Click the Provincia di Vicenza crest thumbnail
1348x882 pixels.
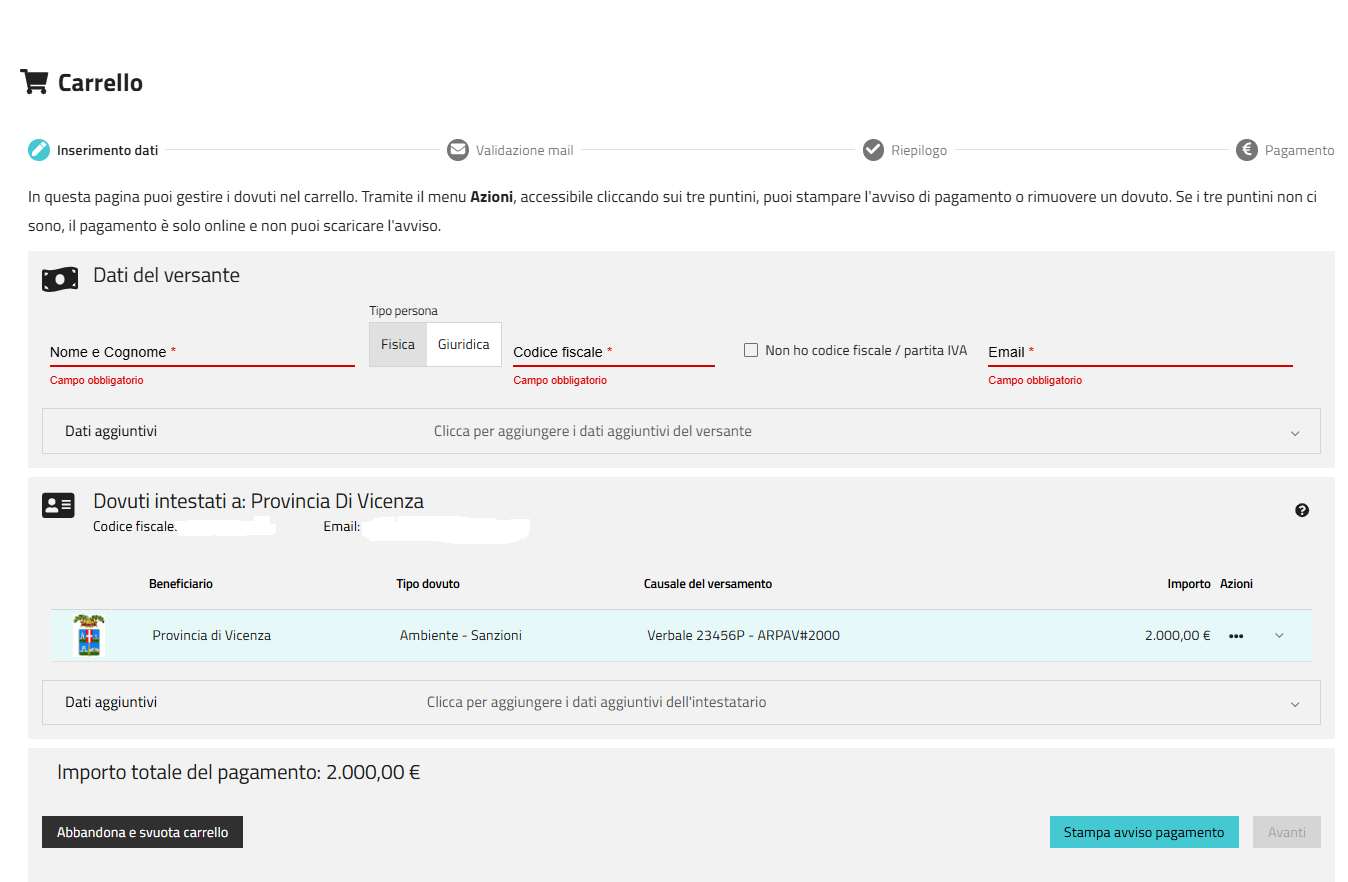pyautogui.click(x=89, y=636)
